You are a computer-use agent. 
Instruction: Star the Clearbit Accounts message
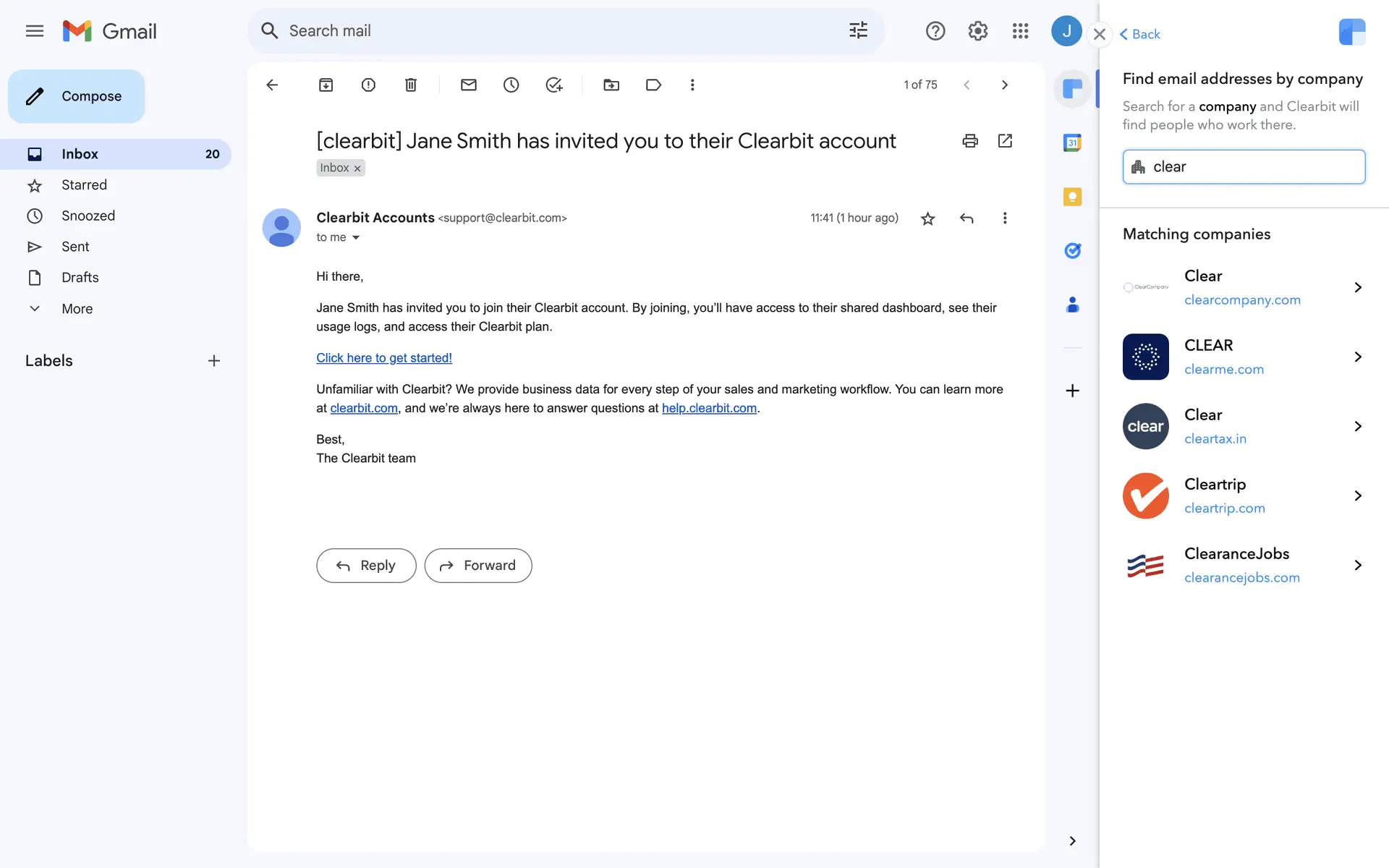pos(927,218)
